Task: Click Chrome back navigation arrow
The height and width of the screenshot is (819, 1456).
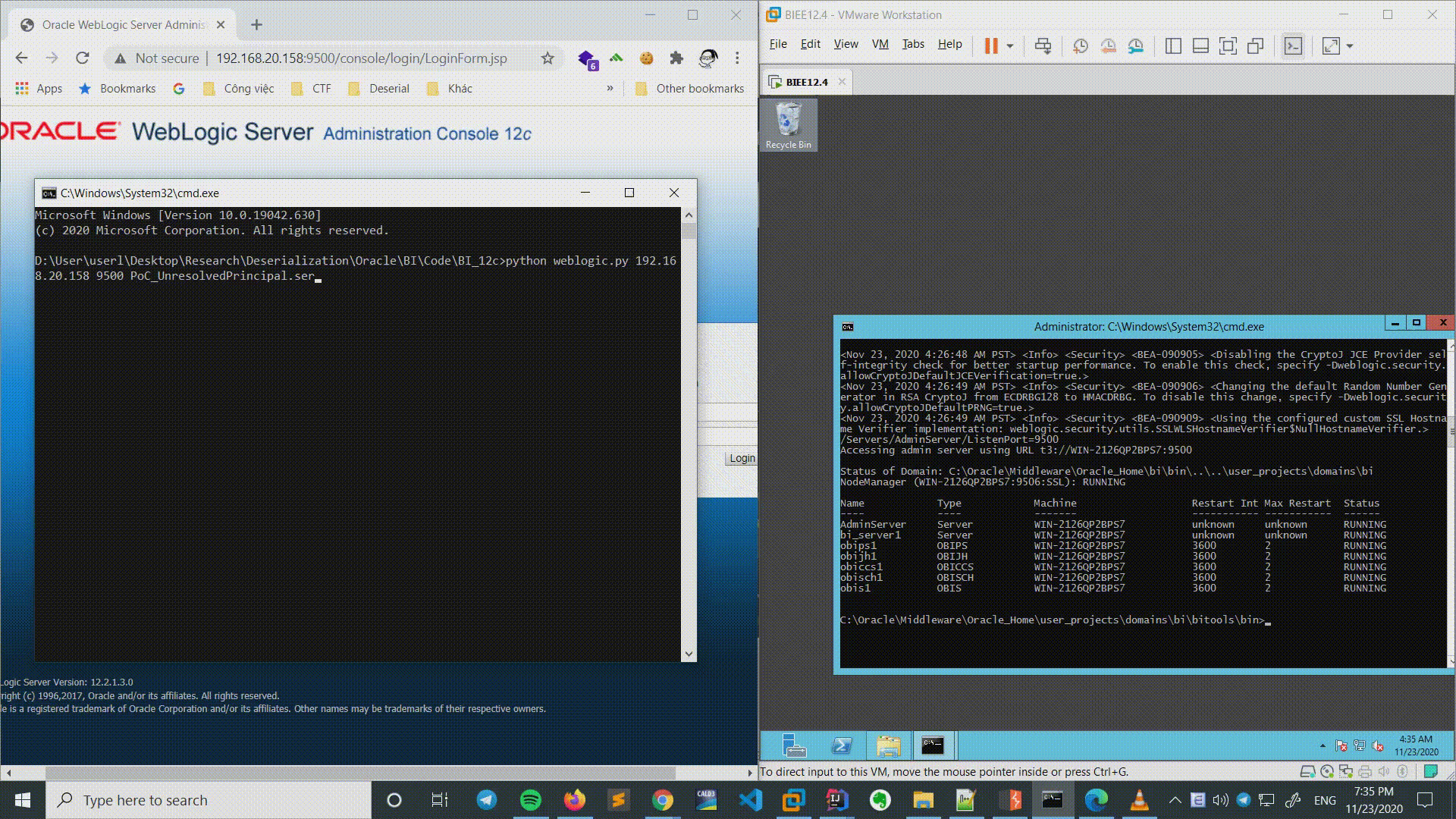Action: click(x=21, y=58)
